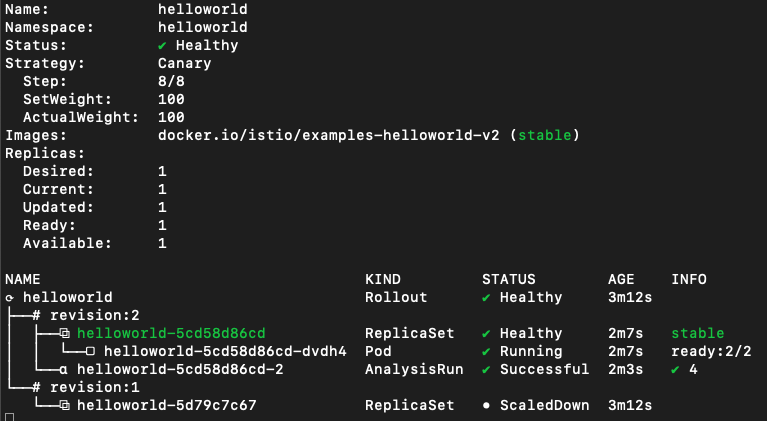This screenshot has height=421, width=767.
Task: Click the docker.io/istio/examples-helloworld-v2 image text
Action: [329, 135]
